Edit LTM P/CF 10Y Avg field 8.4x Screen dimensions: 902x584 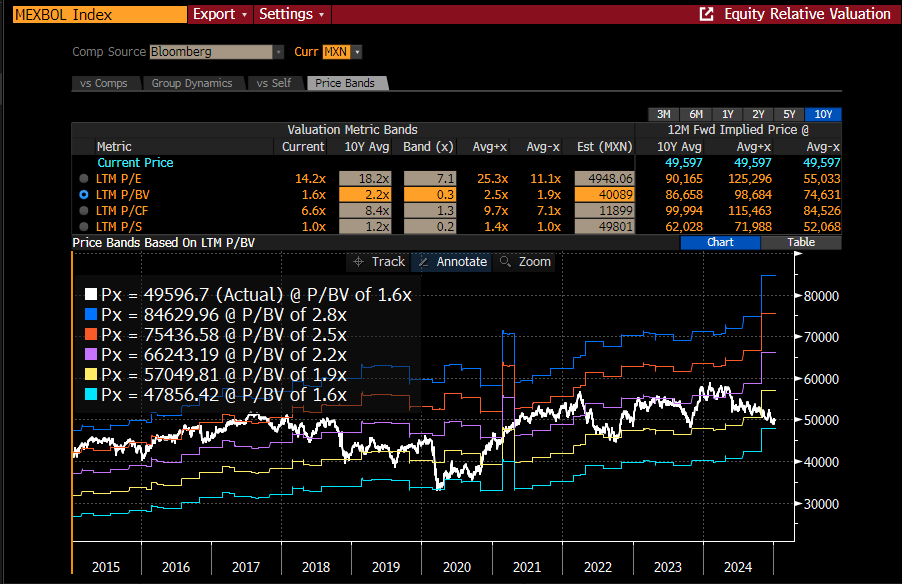pyautogui.click(x=365, y=211)
